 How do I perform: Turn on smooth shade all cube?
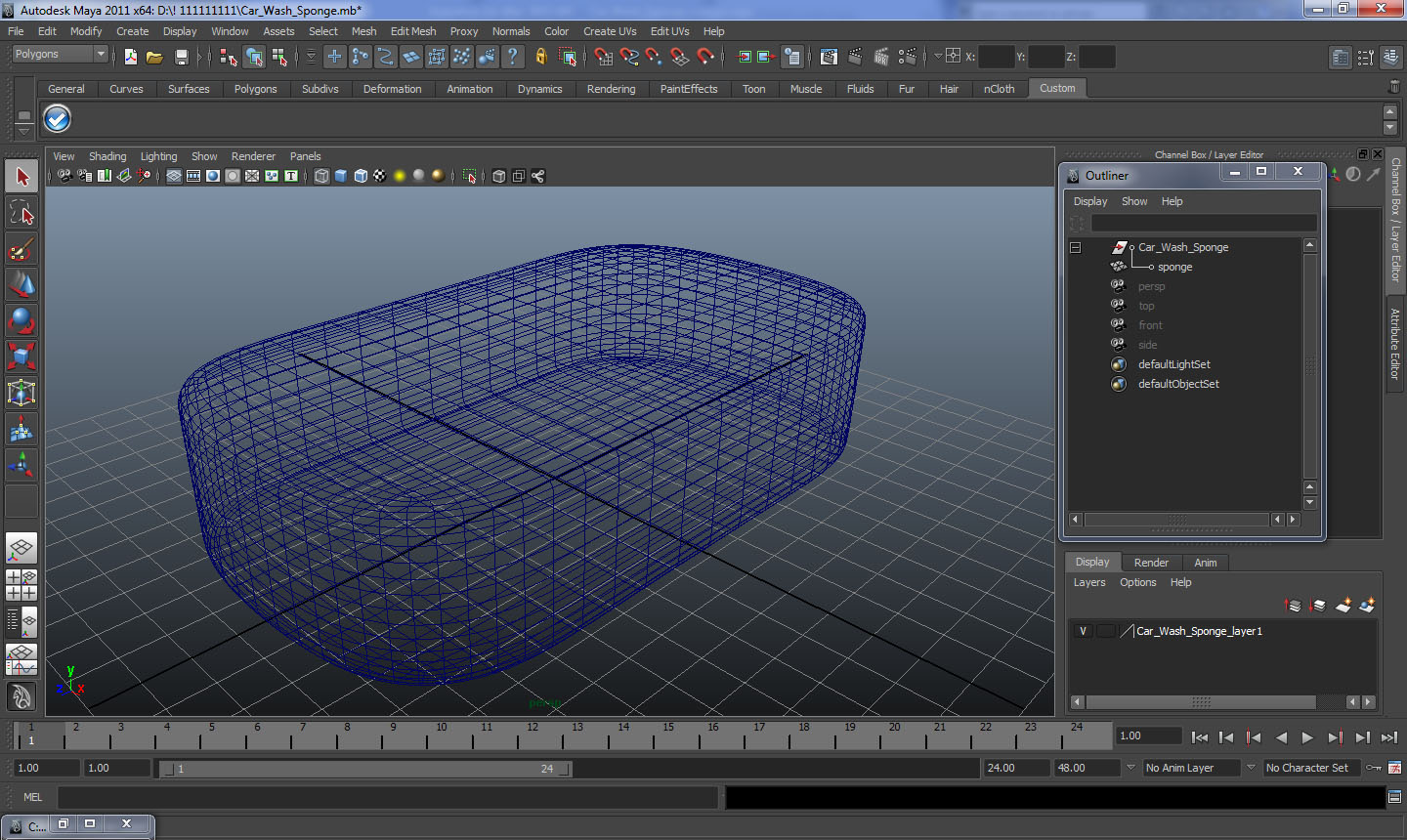(341, 176)
